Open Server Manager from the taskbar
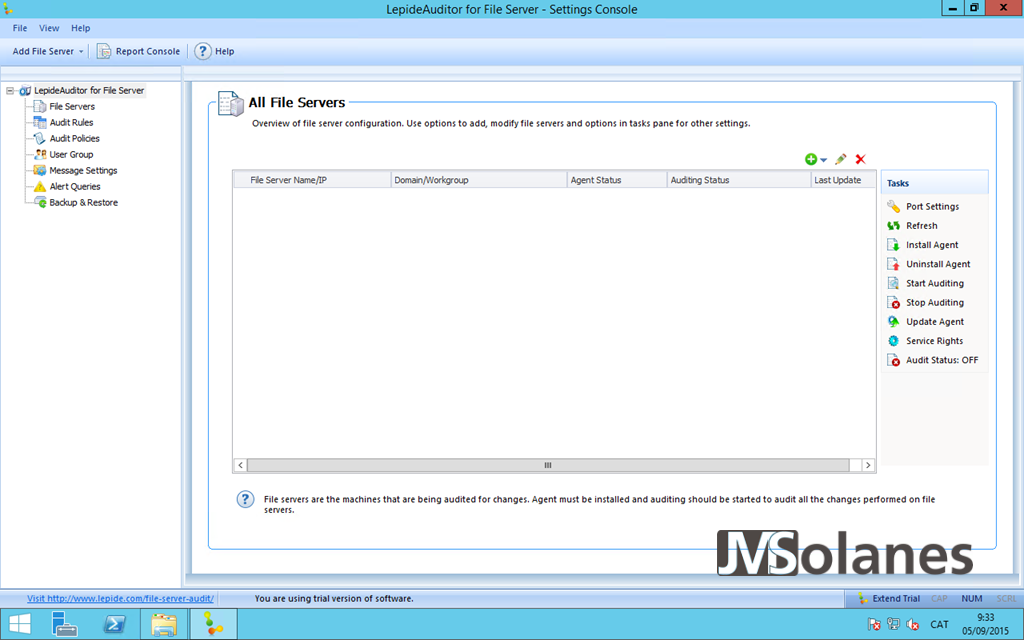The height and width of the screenshot is (640, 1024). 65,624
